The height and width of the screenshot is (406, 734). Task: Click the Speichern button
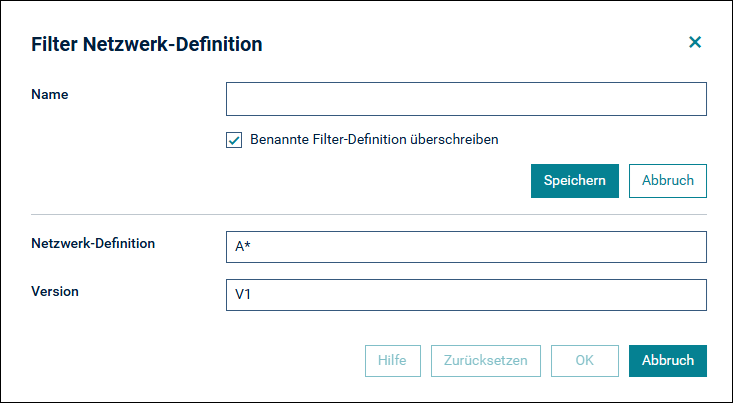(x=575, y=181)
